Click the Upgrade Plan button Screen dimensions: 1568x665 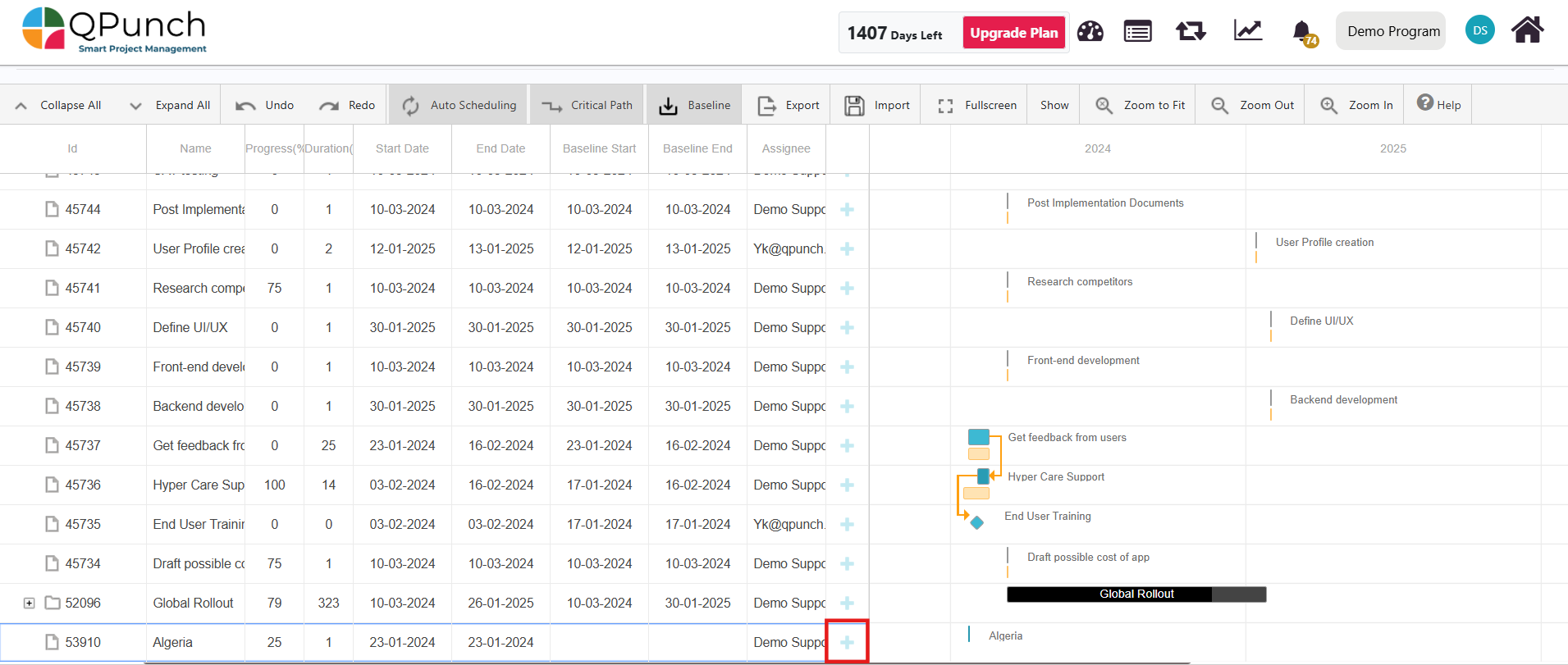coord(1013,33)
